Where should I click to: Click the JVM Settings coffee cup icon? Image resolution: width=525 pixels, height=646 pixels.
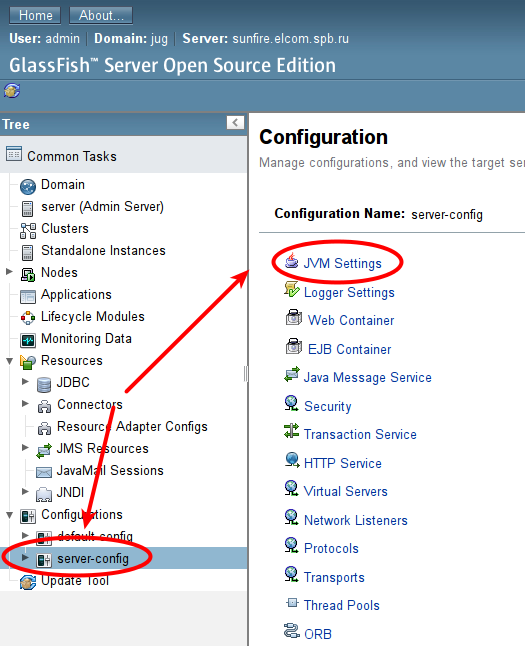click(292, 260)
